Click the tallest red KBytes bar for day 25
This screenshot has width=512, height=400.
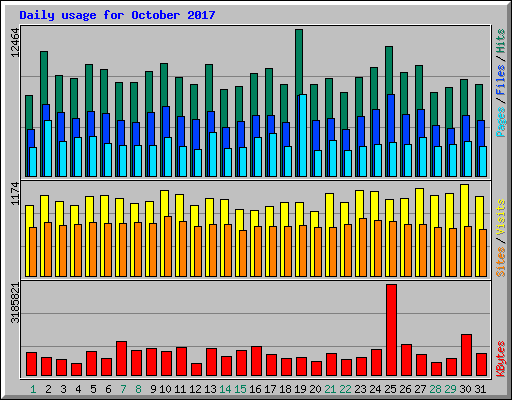391,330
